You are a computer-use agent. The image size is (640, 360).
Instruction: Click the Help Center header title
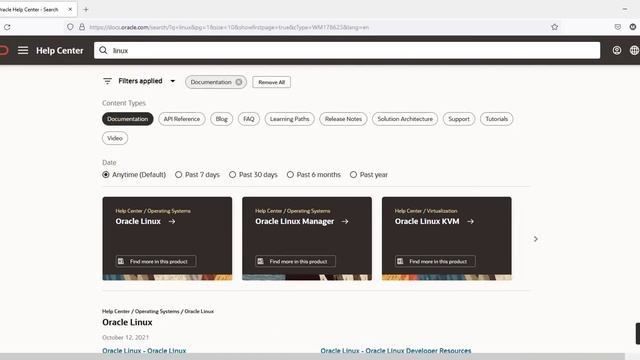click(x=60, y=51)
